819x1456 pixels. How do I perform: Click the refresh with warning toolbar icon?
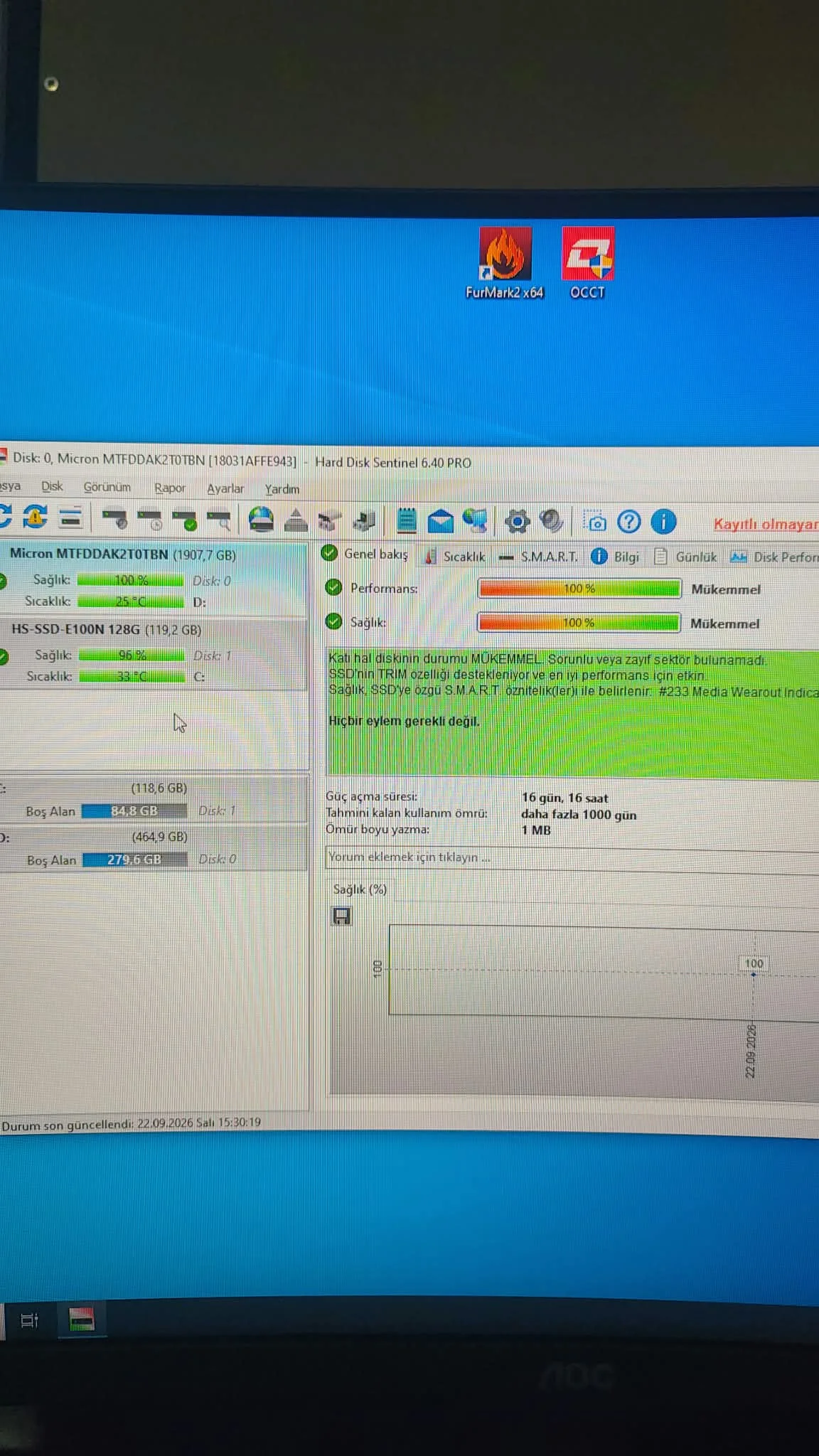click(x=35, y=518)
